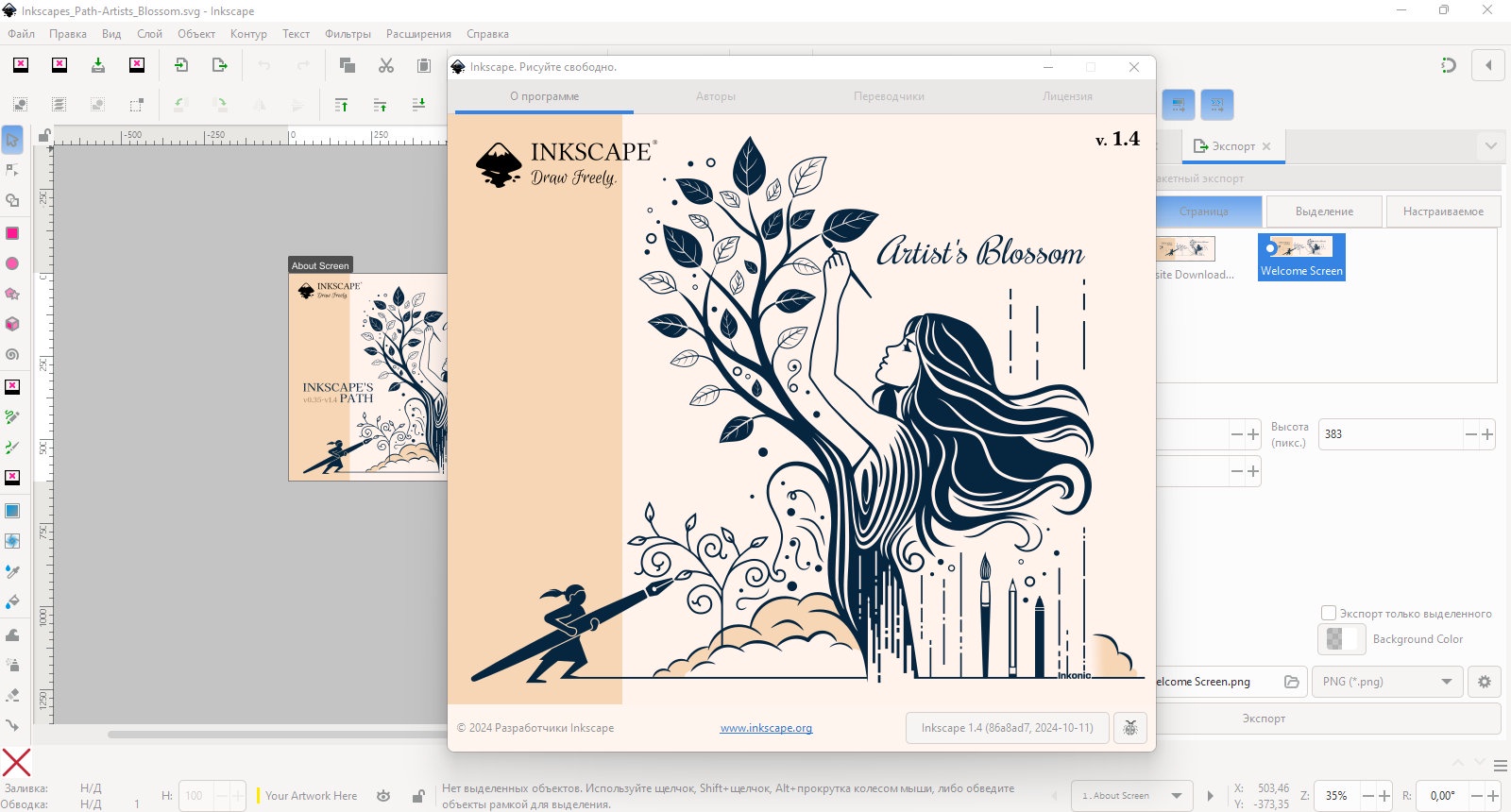Select the Dropper color picker tool
Image resolution: width=1511 pixels, height=812 pixels.
[12, 571]
